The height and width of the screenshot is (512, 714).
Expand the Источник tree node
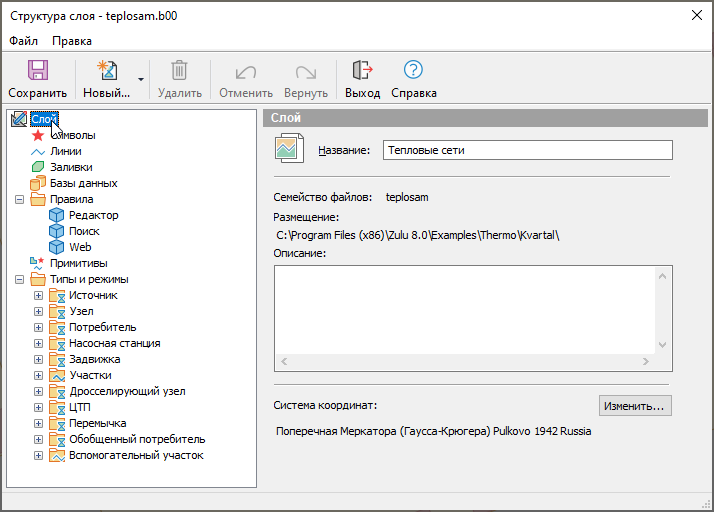[x=39, y=295]
